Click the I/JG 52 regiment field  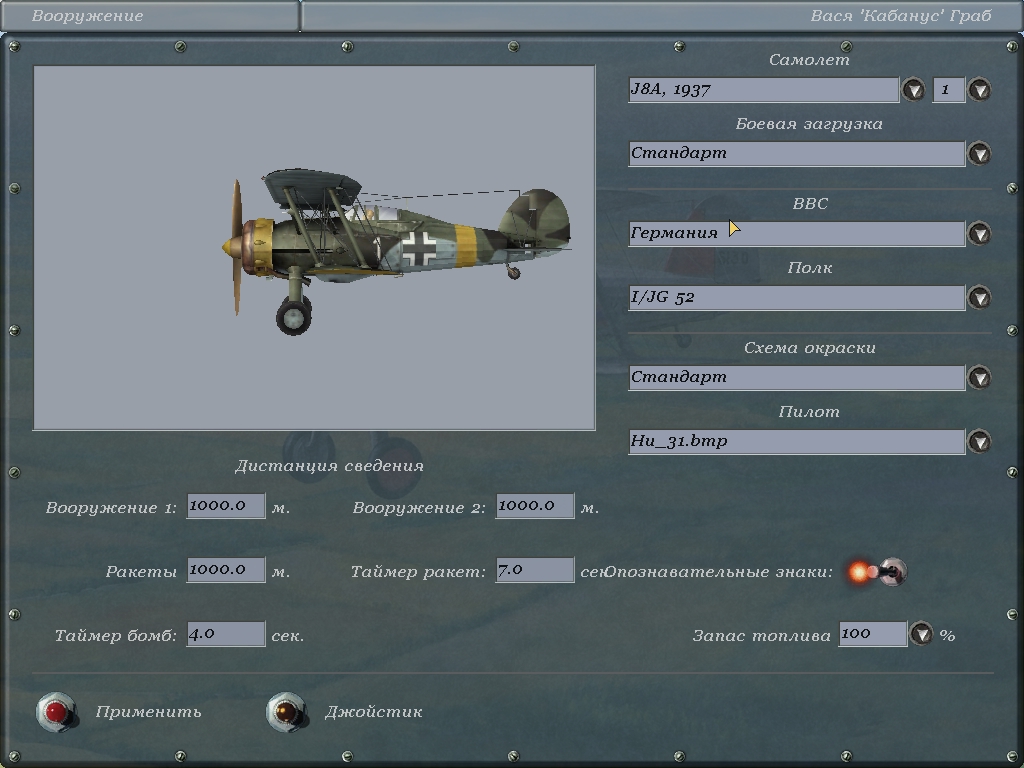pos(797,297)
